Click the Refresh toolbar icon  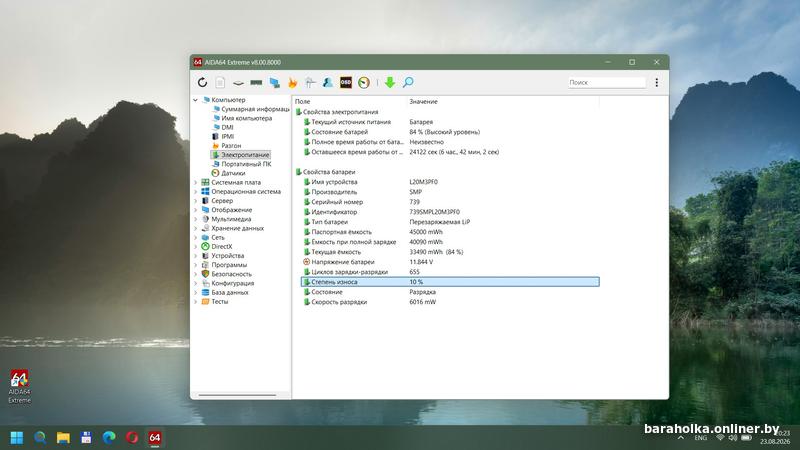pyautogui.click(x=203, y=82)
